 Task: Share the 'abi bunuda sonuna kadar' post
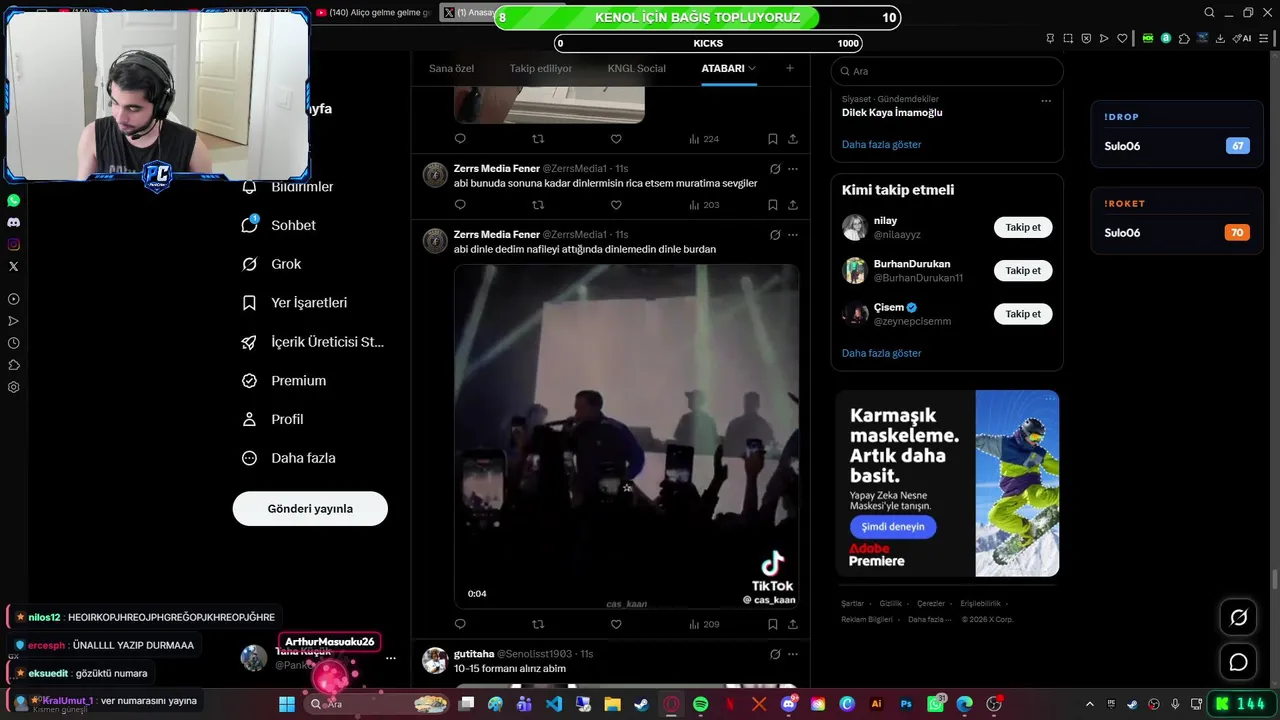coord(793,205)
